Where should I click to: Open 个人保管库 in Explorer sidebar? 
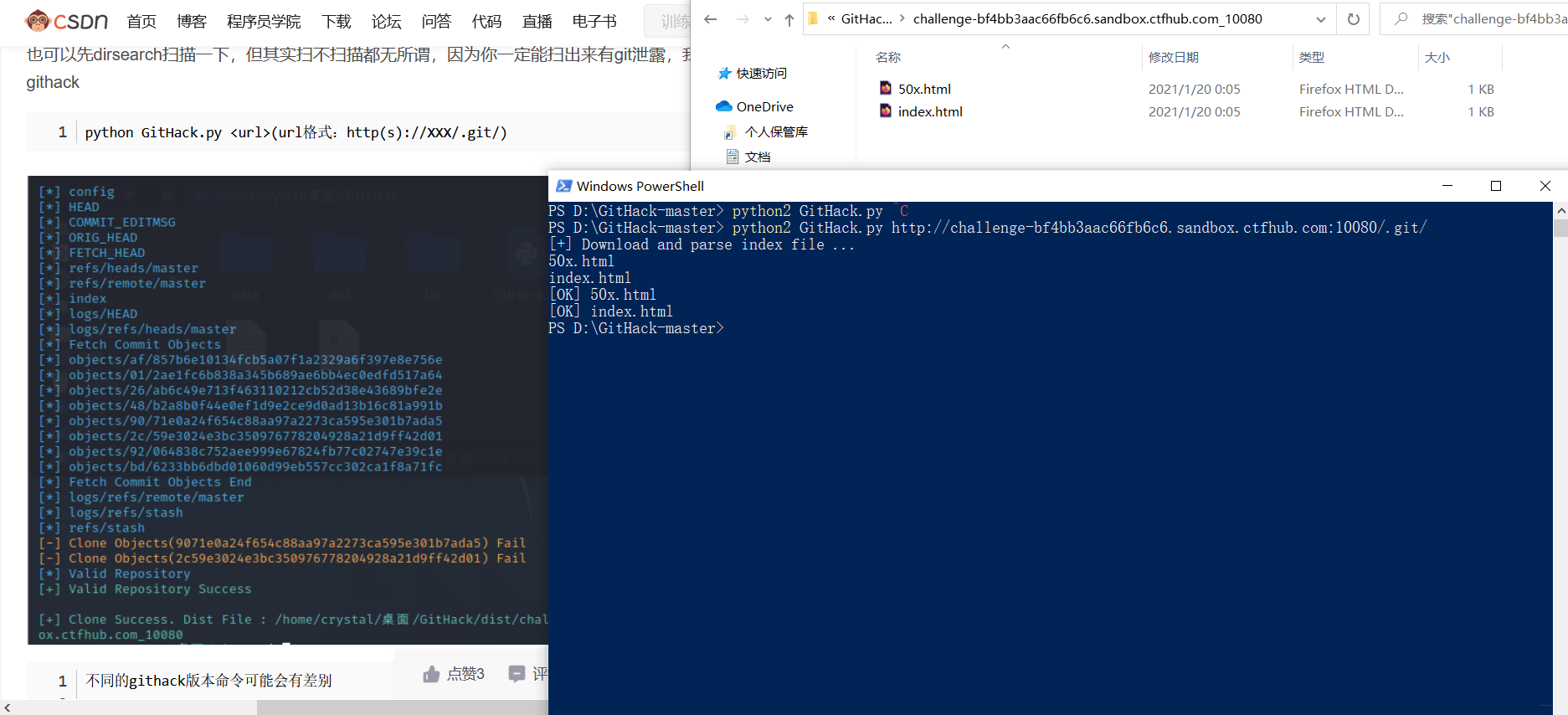[776, 132]
